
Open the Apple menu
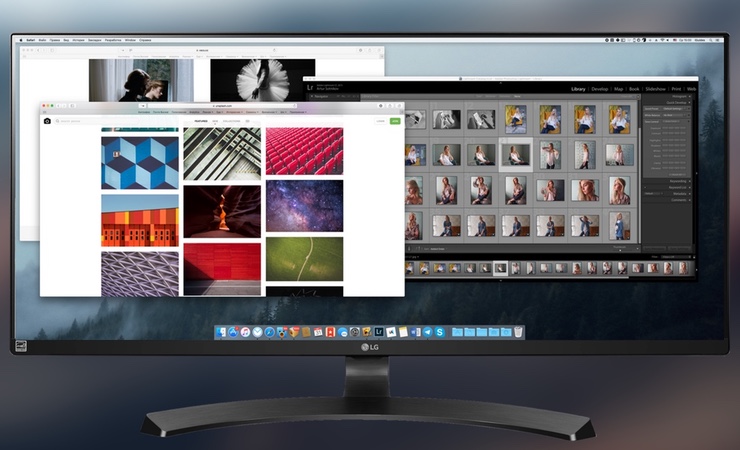click(21, 40)
